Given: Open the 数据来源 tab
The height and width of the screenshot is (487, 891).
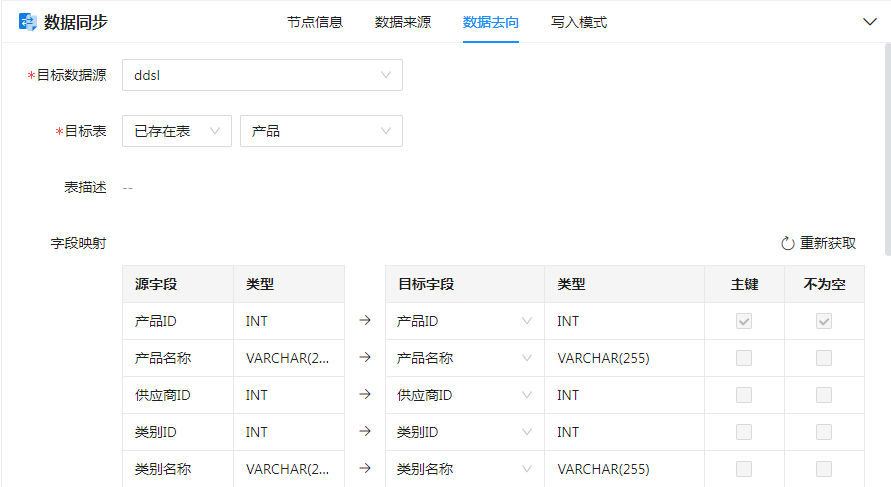Looking at the screenshot, I should (x=402, y=22).
